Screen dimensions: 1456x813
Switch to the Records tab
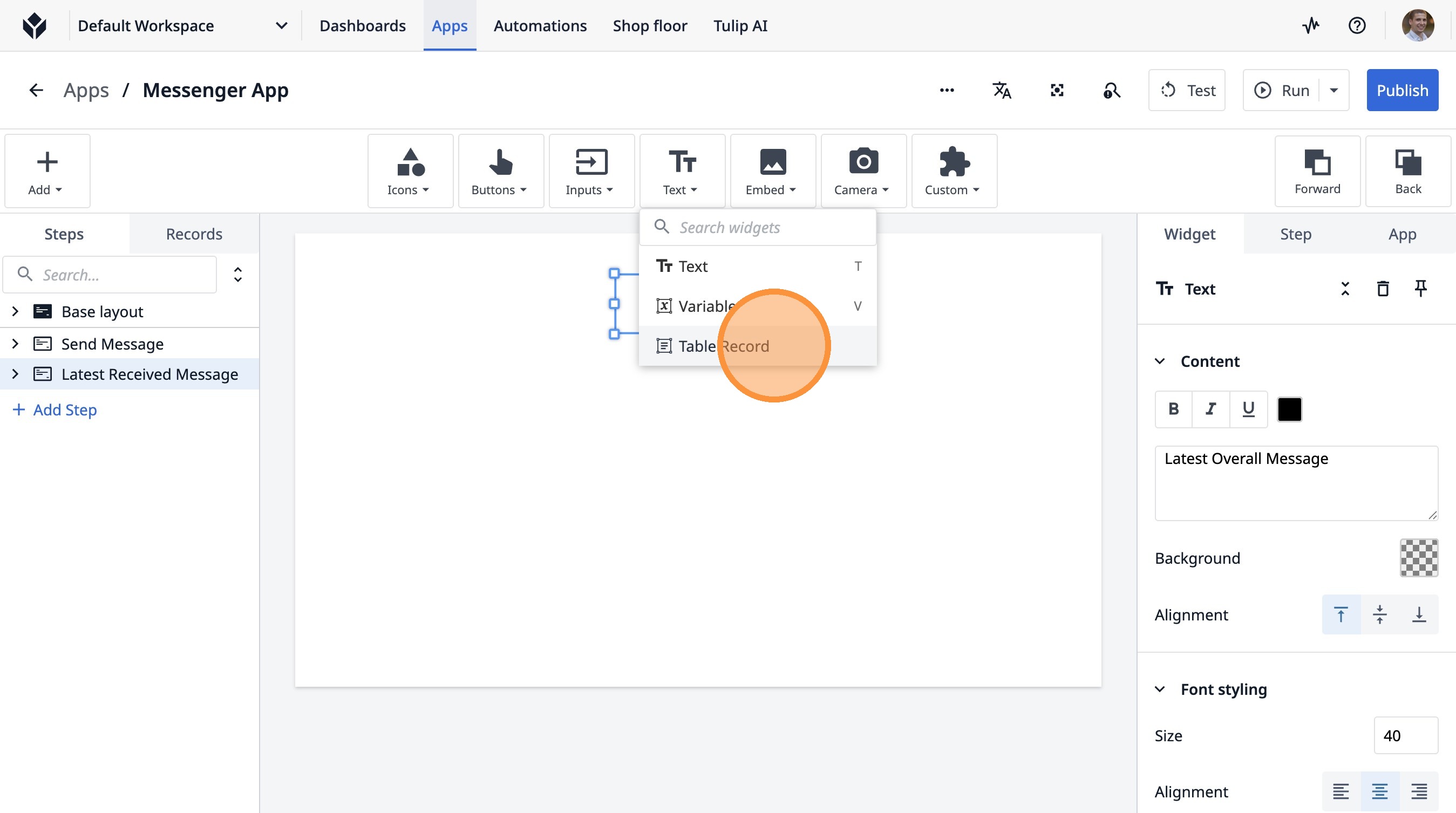pos(194,234)
